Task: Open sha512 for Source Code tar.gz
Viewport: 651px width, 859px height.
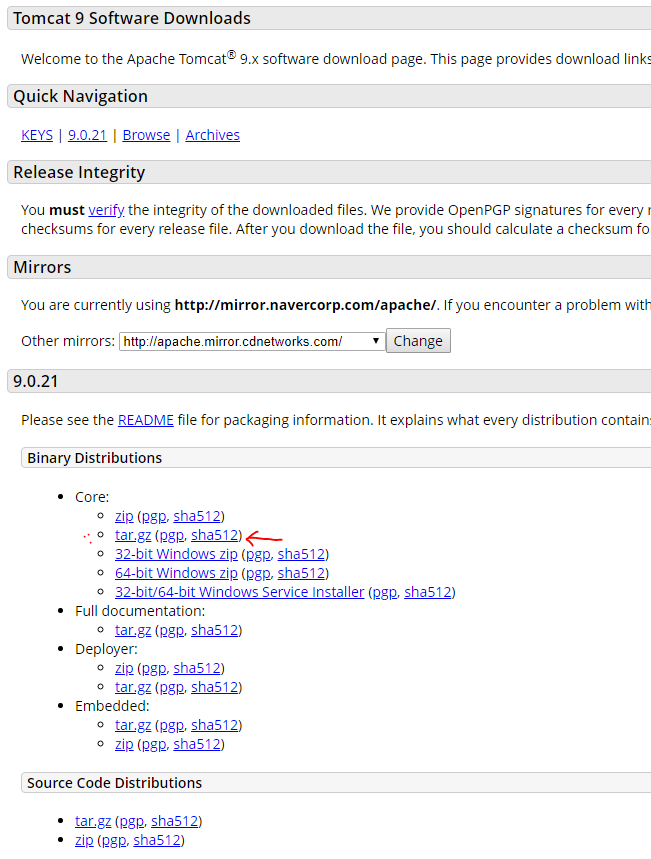Action: [175, 821]
